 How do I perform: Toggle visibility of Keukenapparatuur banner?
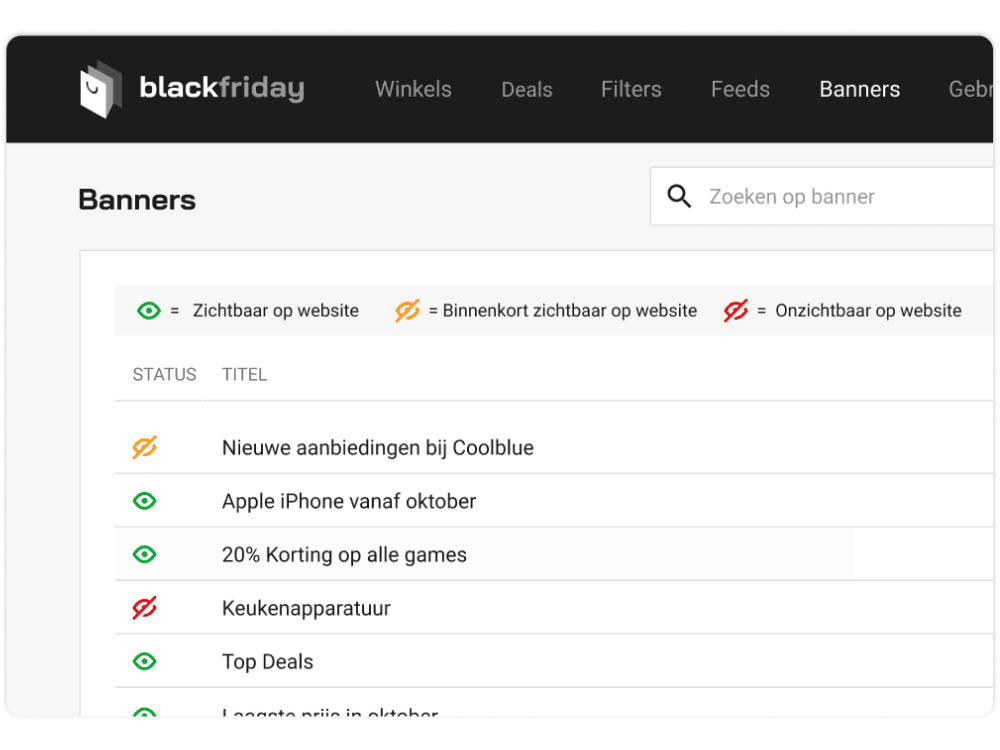tap(145, 608)
